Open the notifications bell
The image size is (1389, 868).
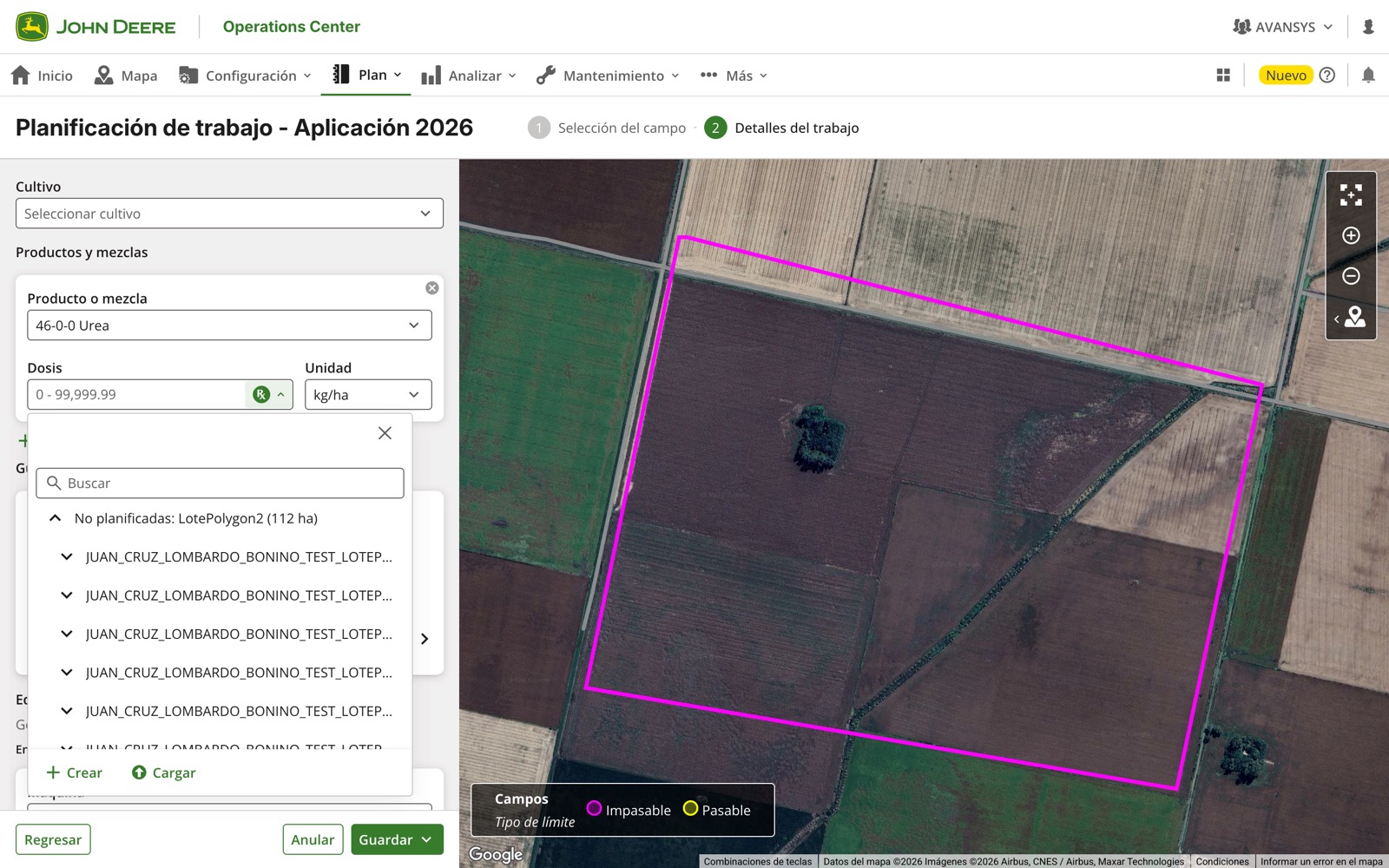pyautogui.click(x=1368, y=76)
